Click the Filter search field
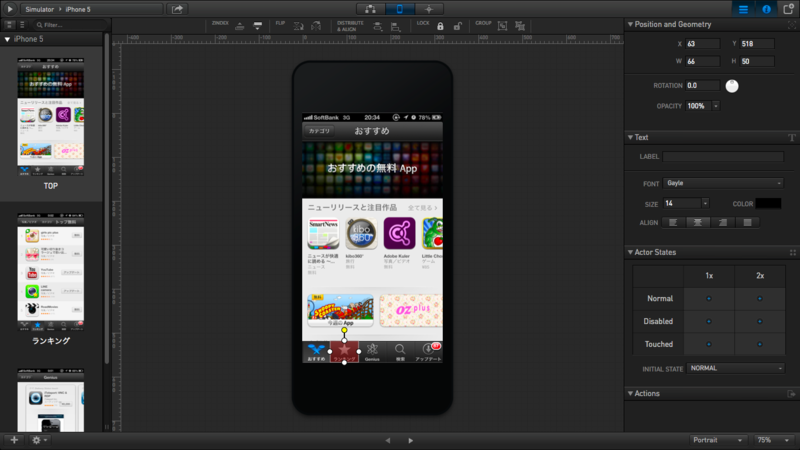Screen dimensions: 800x450 pos(70,24)
